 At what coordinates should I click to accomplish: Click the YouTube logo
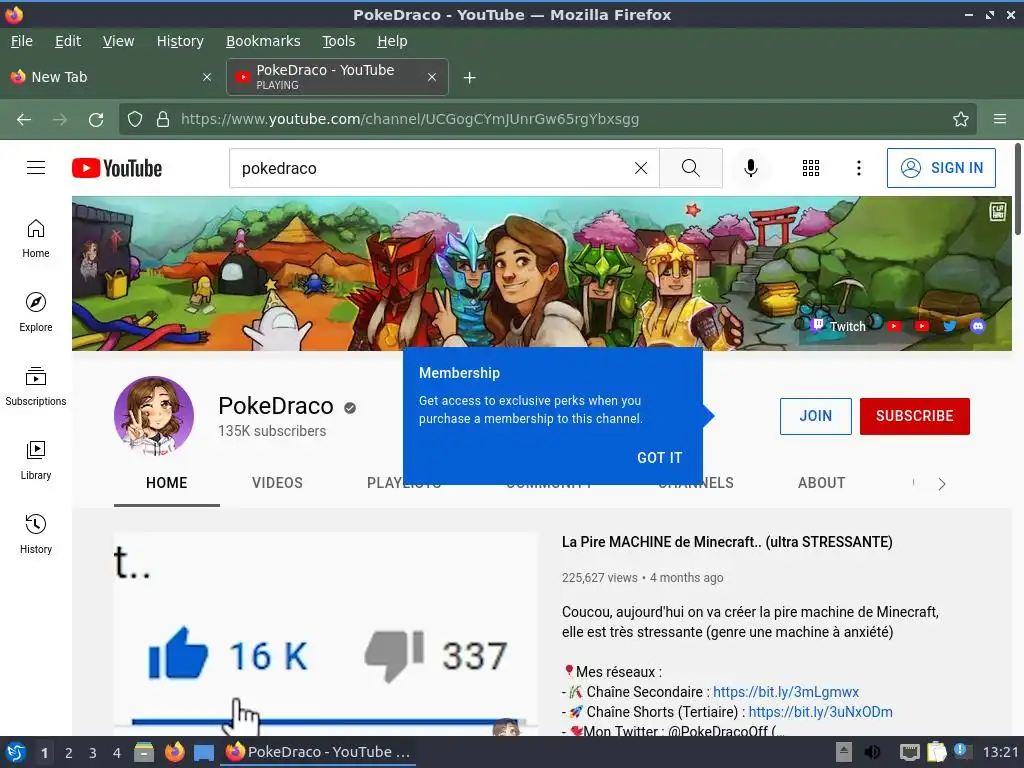117,168
